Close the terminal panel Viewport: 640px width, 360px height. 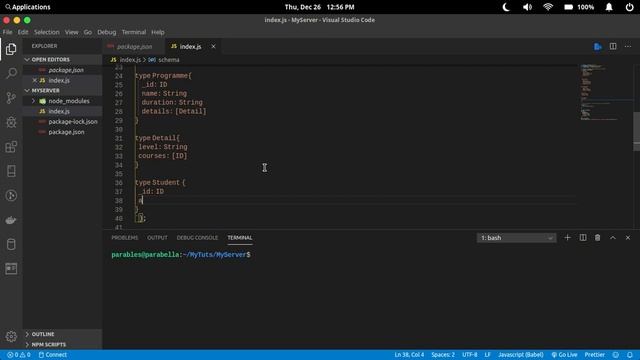628,238
